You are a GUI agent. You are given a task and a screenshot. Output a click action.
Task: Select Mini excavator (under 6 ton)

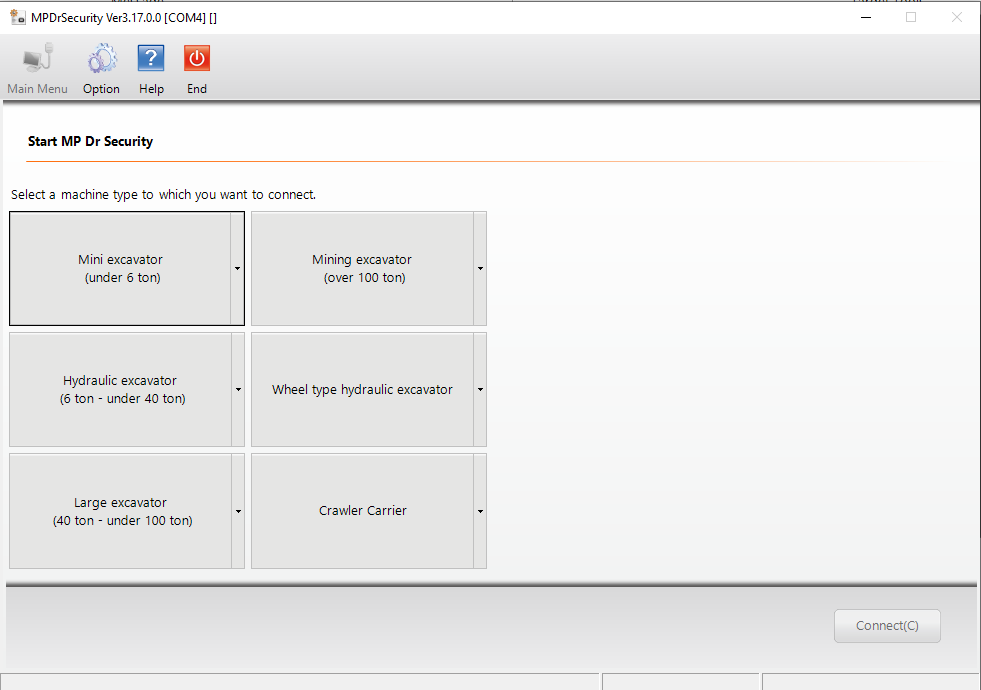point(120,268)
